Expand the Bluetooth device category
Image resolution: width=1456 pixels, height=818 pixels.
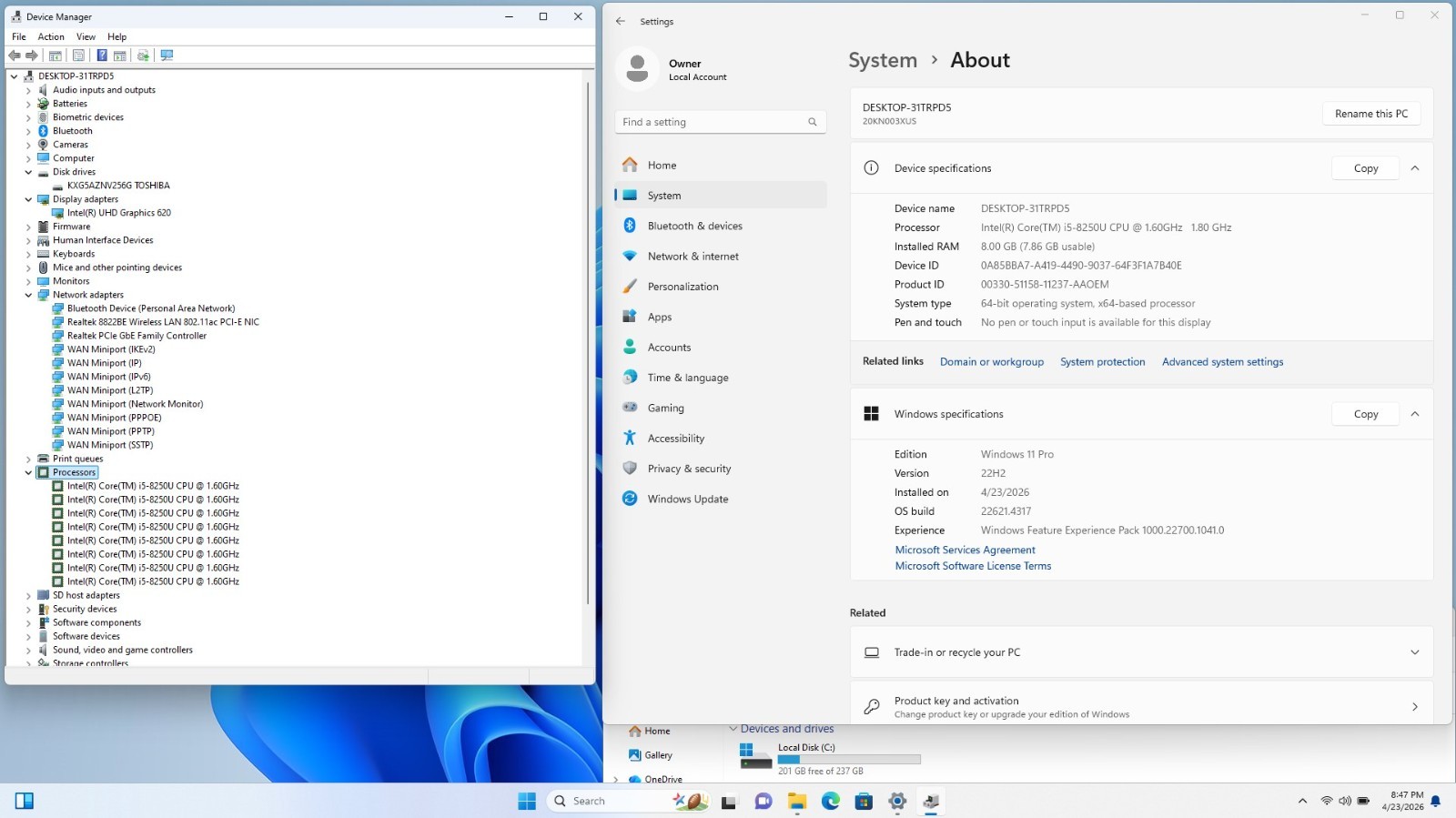click(28, 131)
